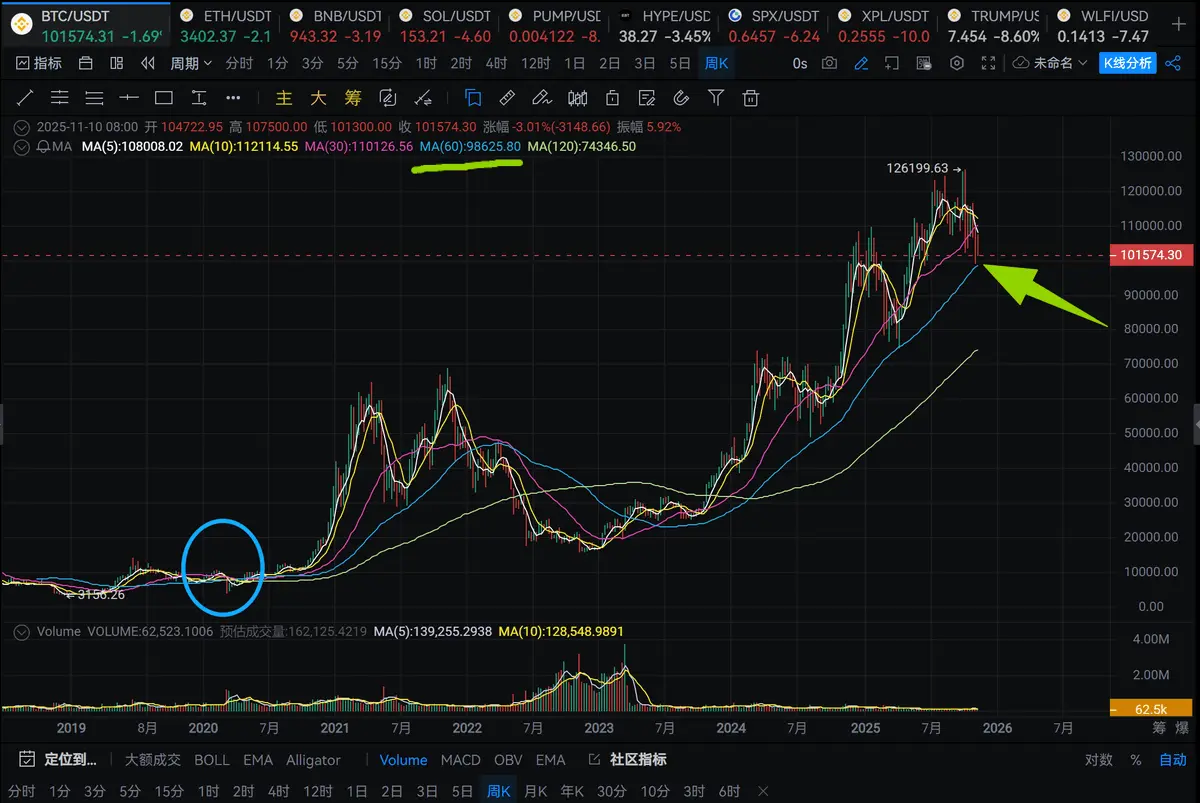Delete drawings with trash icon
This screenshot has width=1200, height=803.
pos(750,99)
